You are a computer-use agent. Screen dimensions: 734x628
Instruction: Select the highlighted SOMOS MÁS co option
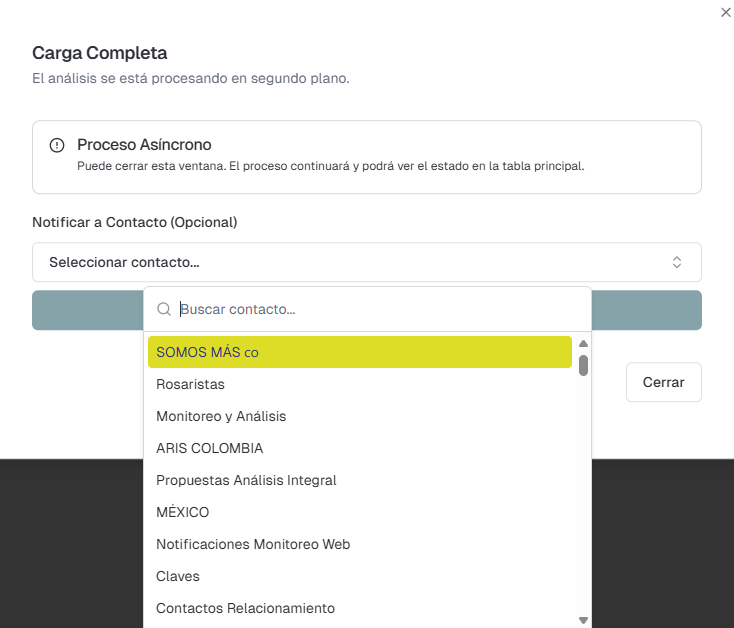point(359,352)
